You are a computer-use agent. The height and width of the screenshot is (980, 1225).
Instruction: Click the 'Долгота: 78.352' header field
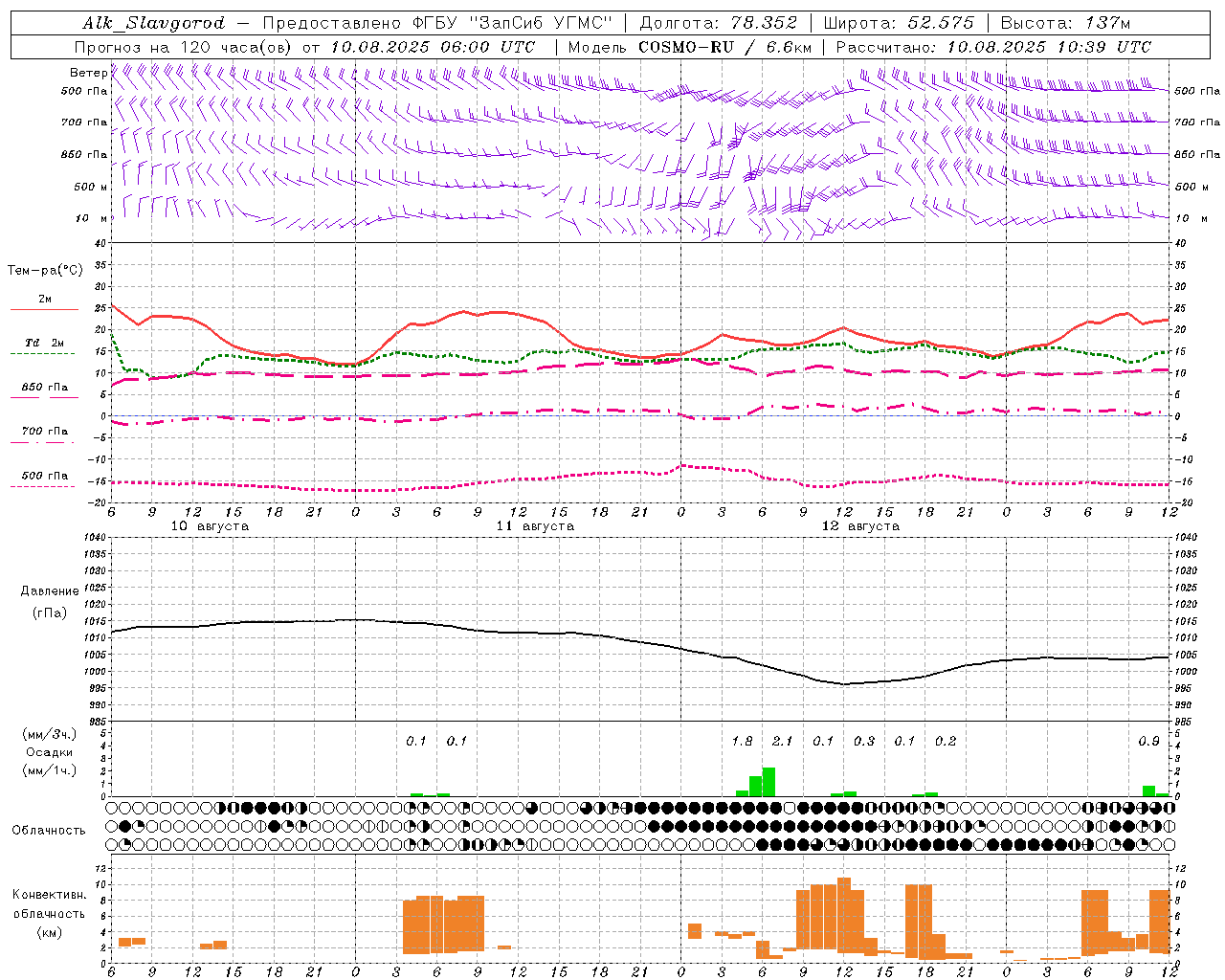(717, 23)
